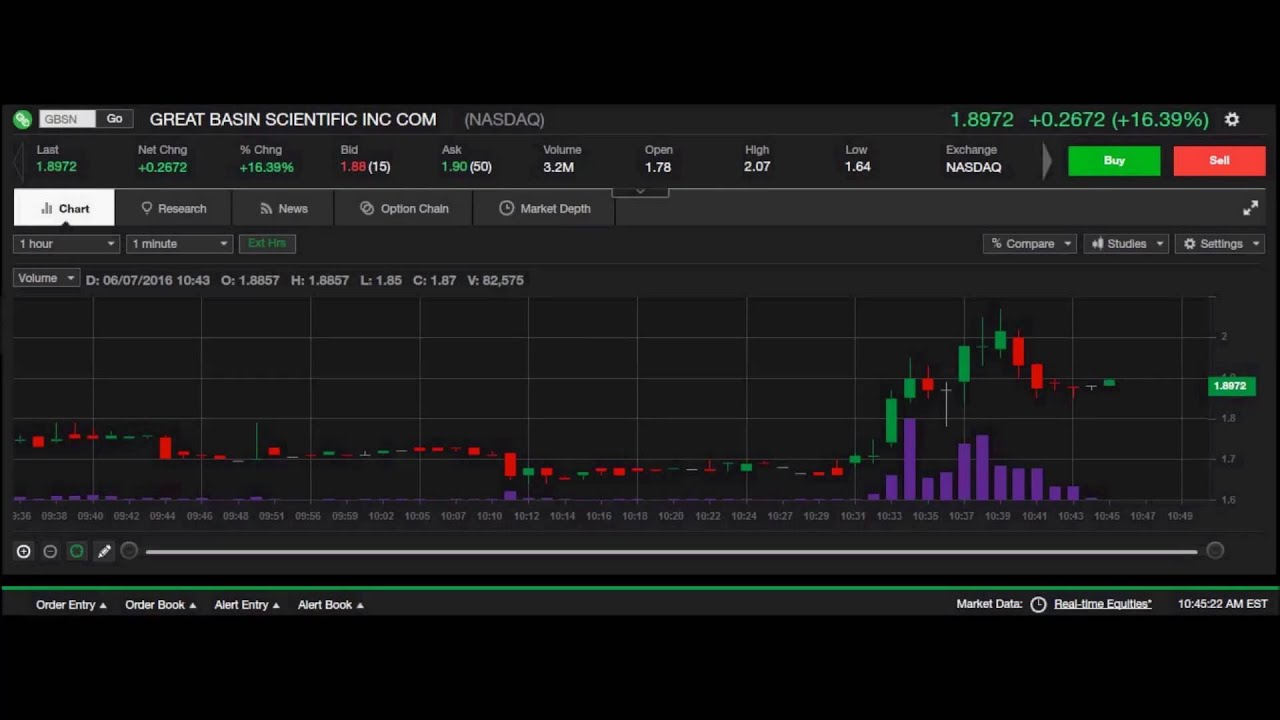This screenshot has height=720, width=1280.
Task: Switch to the Research tab
Action: (173, 208)
